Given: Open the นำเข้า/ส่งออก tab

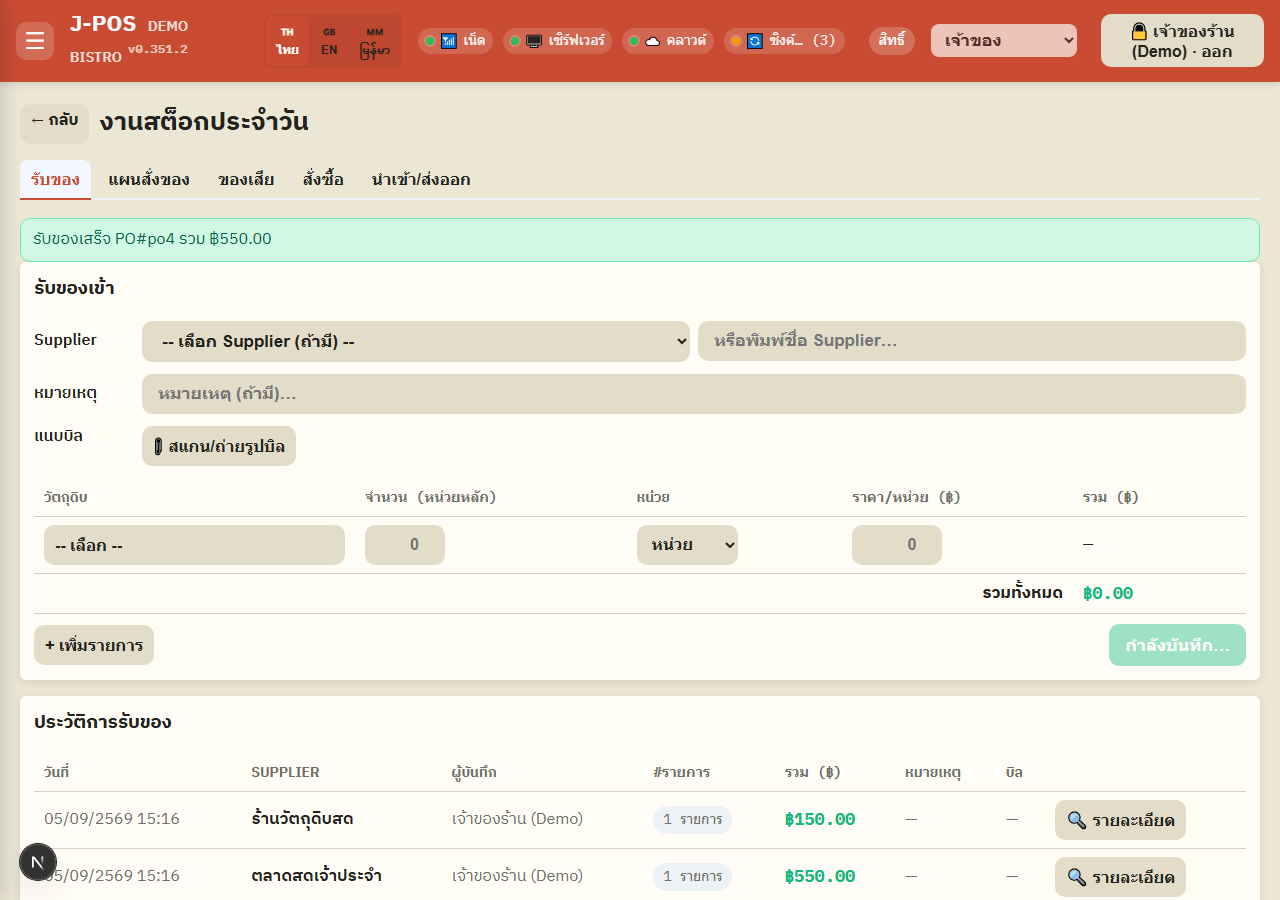Looking at the screenshot, I should click(421, 180).
